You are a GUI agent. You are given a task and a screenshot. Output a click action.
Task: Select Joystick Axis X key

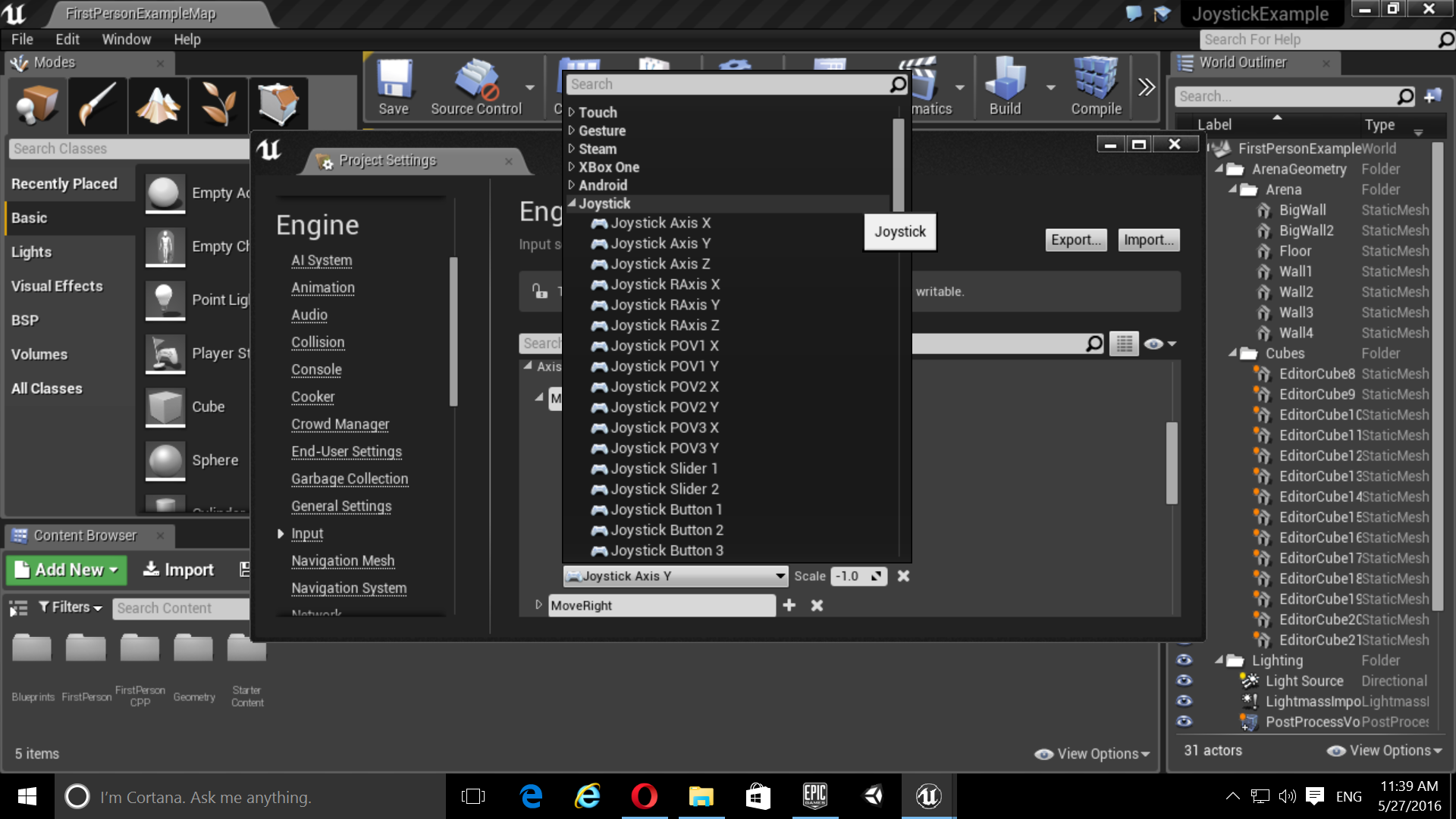tap(660, 223)
